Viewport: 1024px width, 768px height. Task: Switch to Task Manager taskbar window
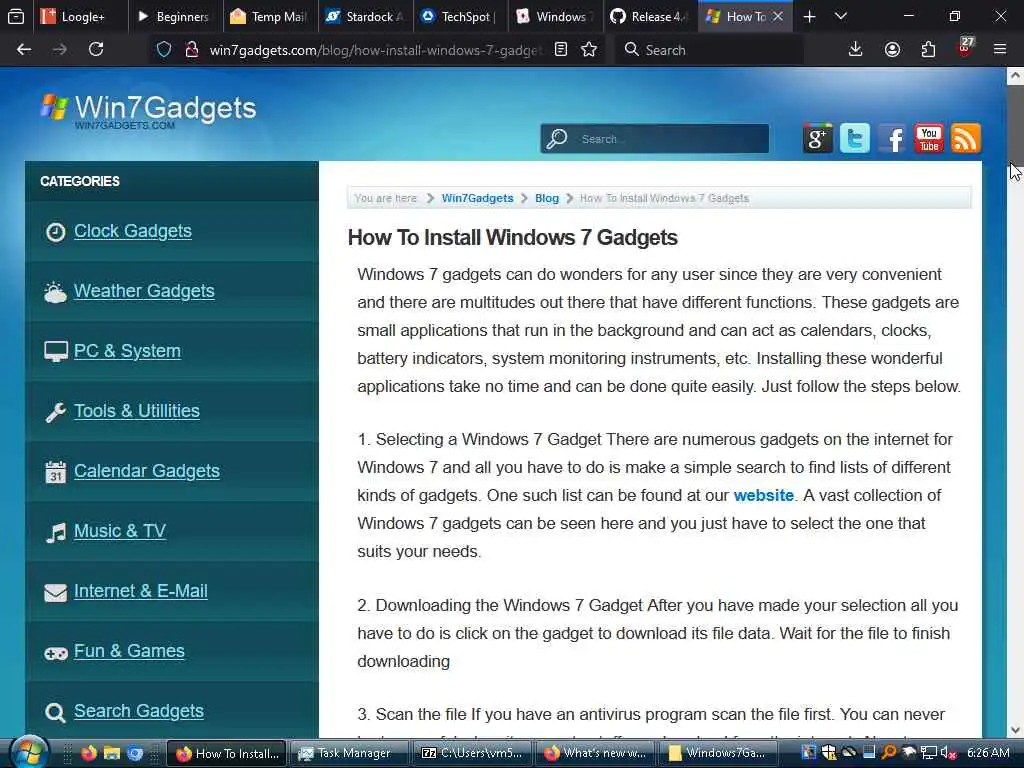350,753
